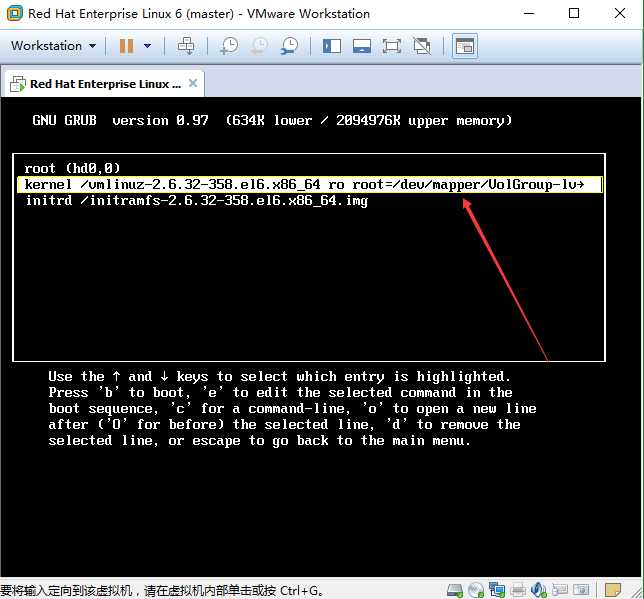The height and width of the screenshot is (599, 644).
Task: Toggle the console view icon
Action: [x=465, y=46]
